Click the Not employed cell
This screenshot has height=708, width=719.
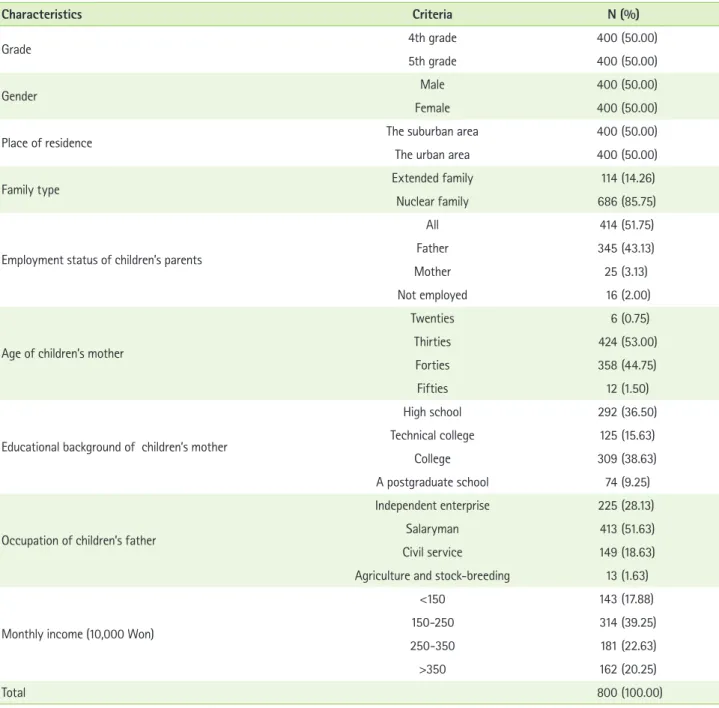coord(432,295)
